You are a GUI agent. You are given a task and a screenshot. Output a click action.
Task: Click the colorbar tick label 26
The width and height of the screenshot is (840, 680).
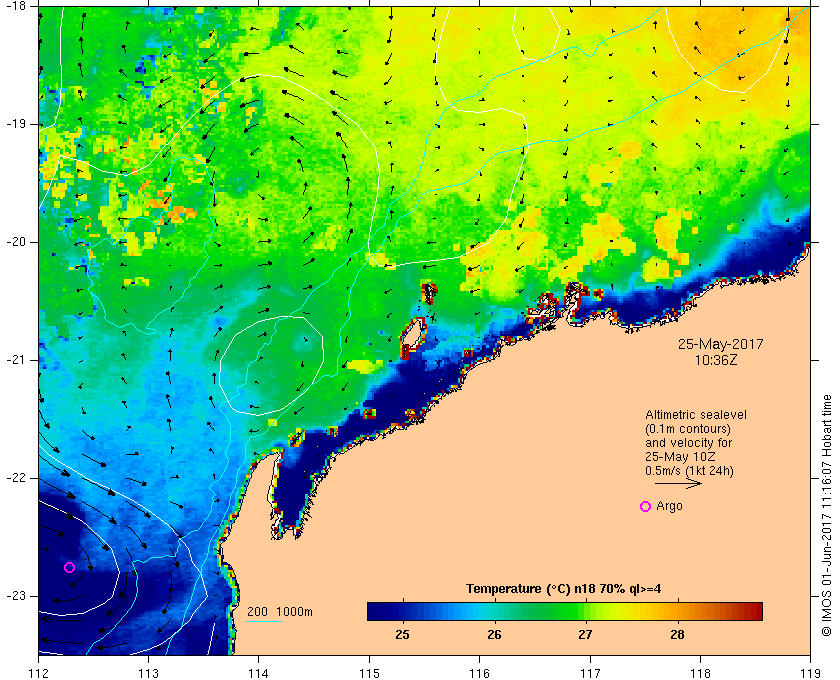[x=494, y=634]
